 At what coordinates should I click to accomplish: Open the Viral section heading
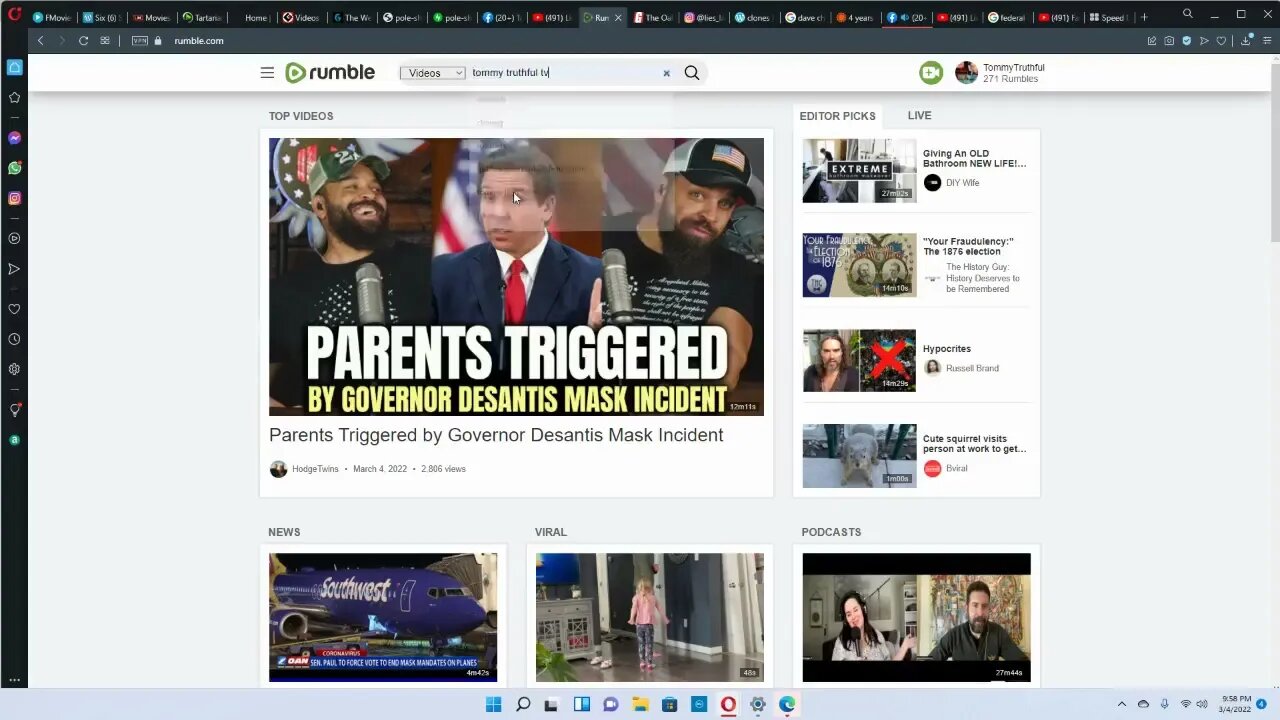551,532
